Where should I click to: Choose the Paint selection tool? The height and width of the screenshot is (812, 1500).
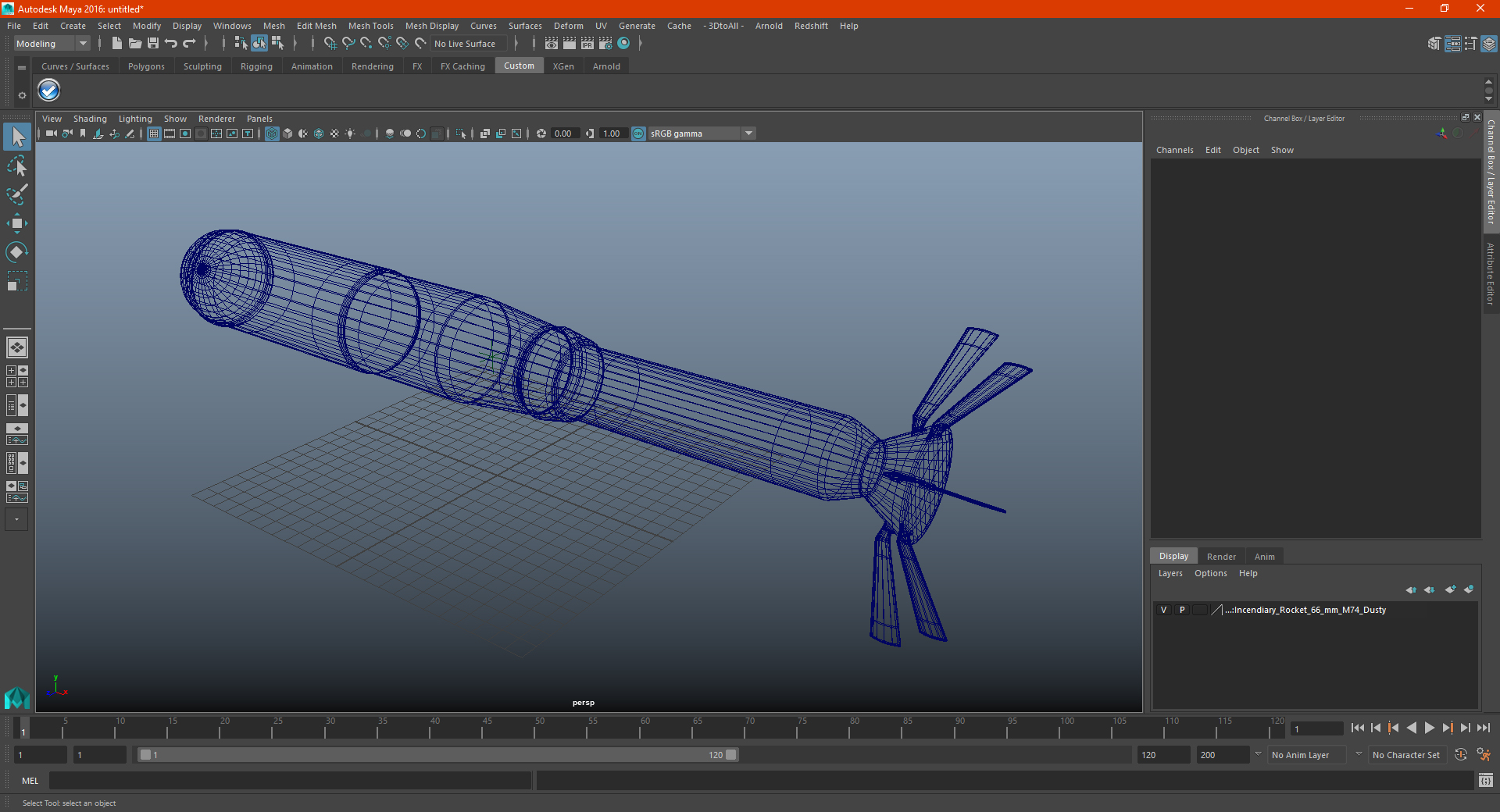click(17, 194)
